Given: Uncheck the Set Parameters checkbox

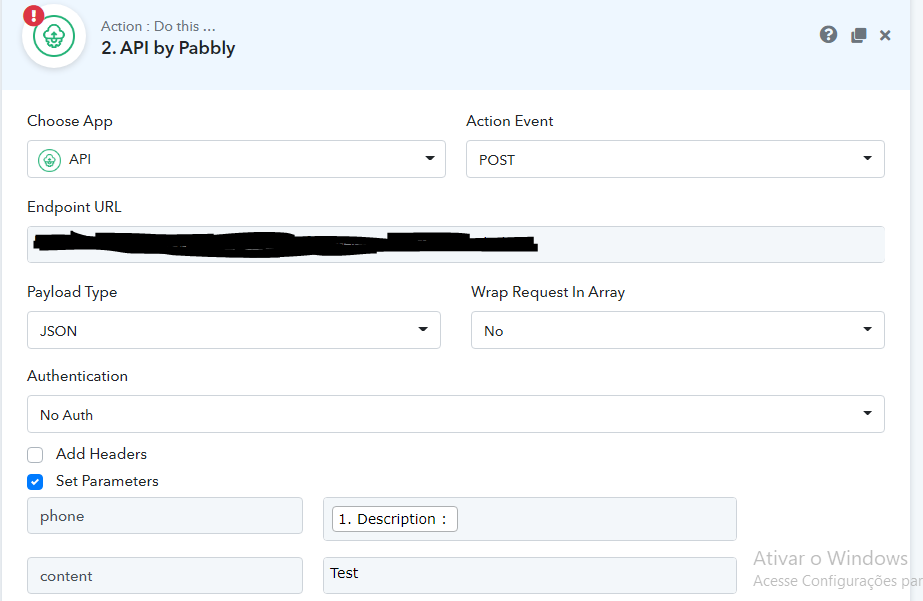Looking at the screenshot, I should coord(35,482).
